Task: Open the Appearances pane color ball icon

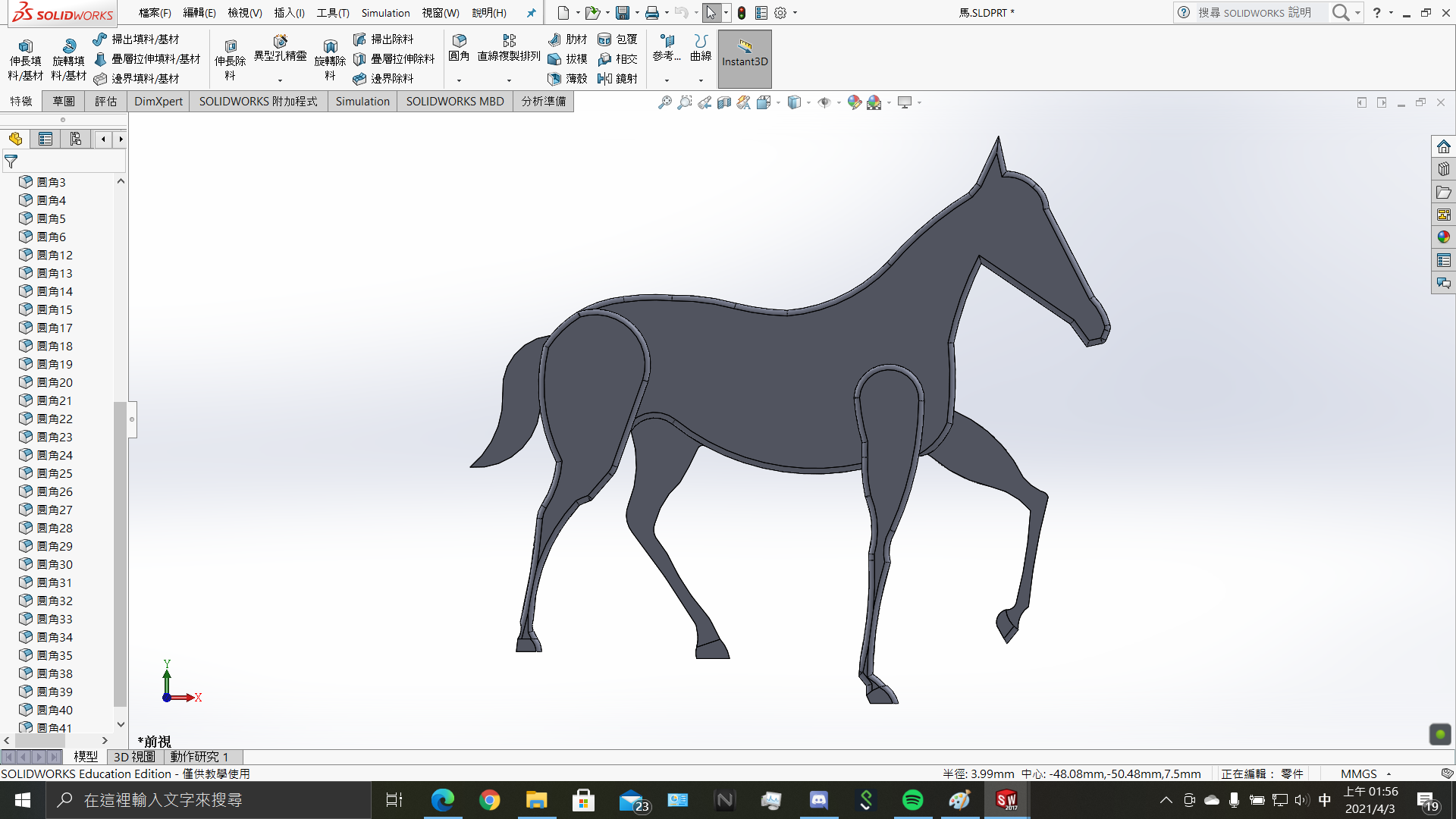Action: [x=1443, y=237]
